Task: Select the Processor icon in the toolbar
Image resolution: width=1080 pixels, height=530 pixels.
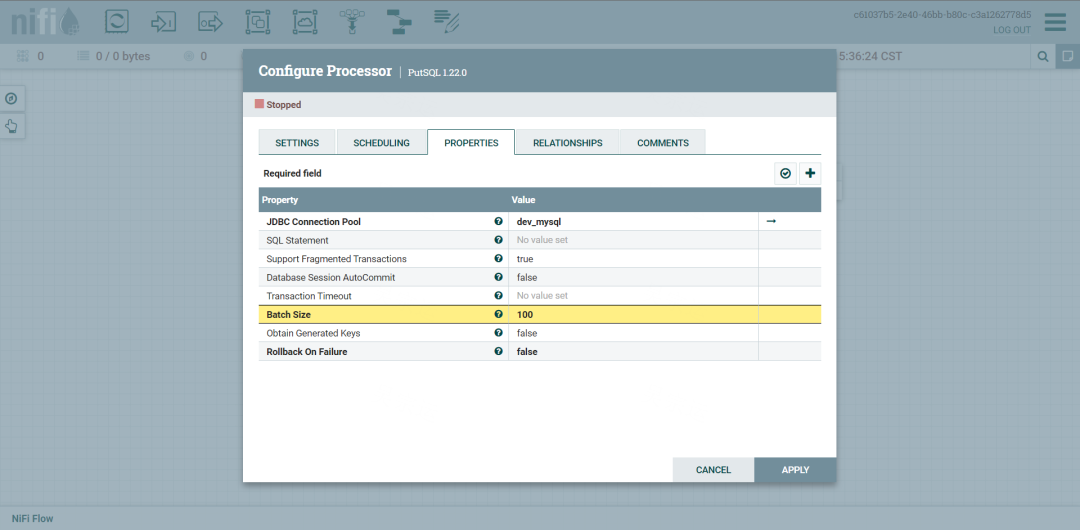Action: (x=117, y=22)
